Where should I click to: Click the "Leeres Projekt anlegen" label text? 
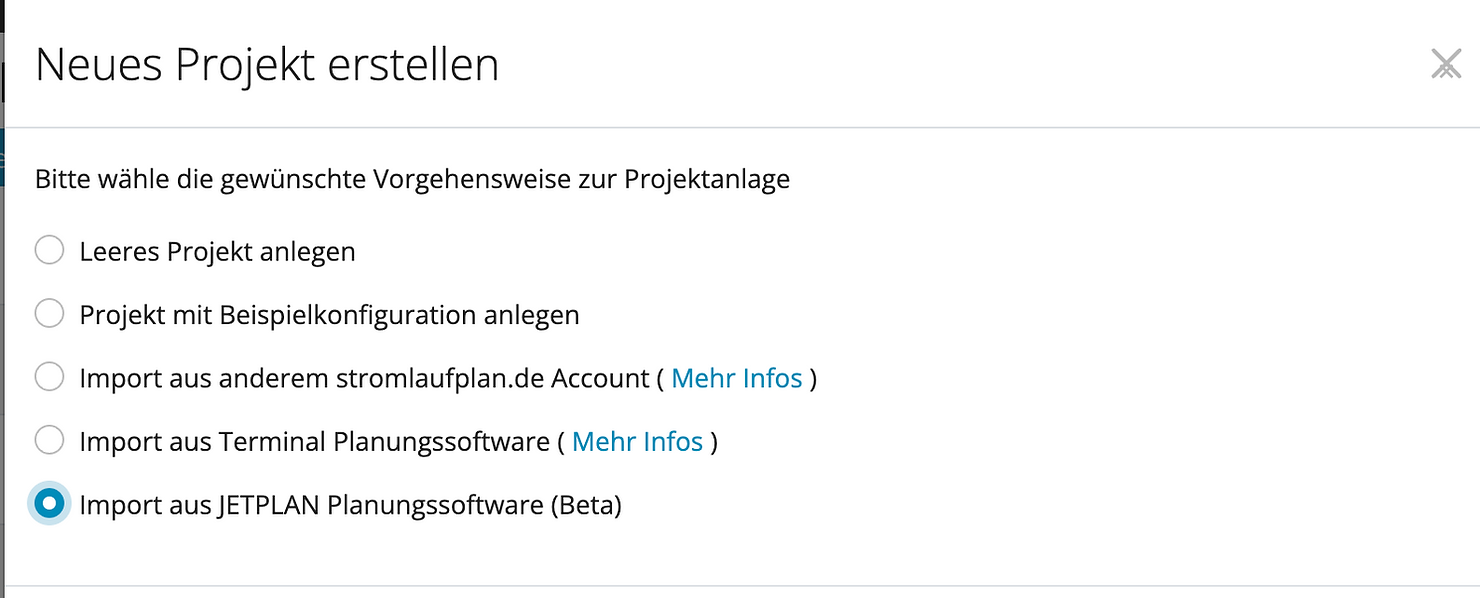pos(217,251)
